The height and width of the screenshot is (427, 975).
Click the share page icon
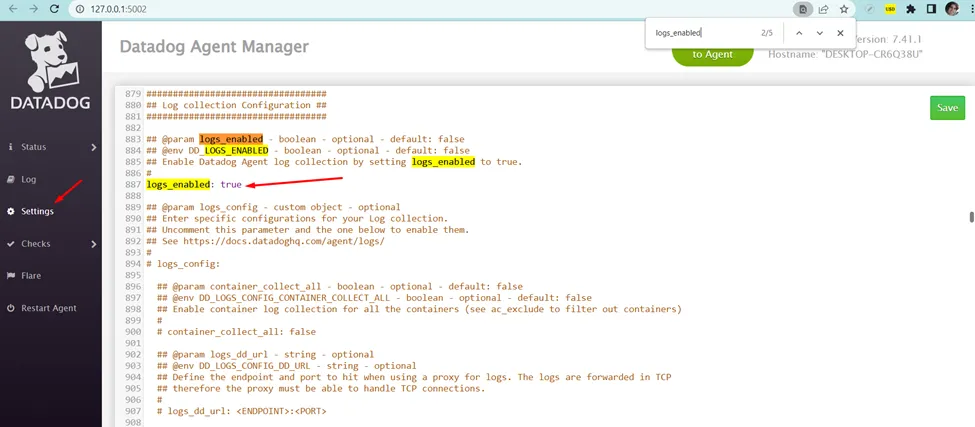823,9
